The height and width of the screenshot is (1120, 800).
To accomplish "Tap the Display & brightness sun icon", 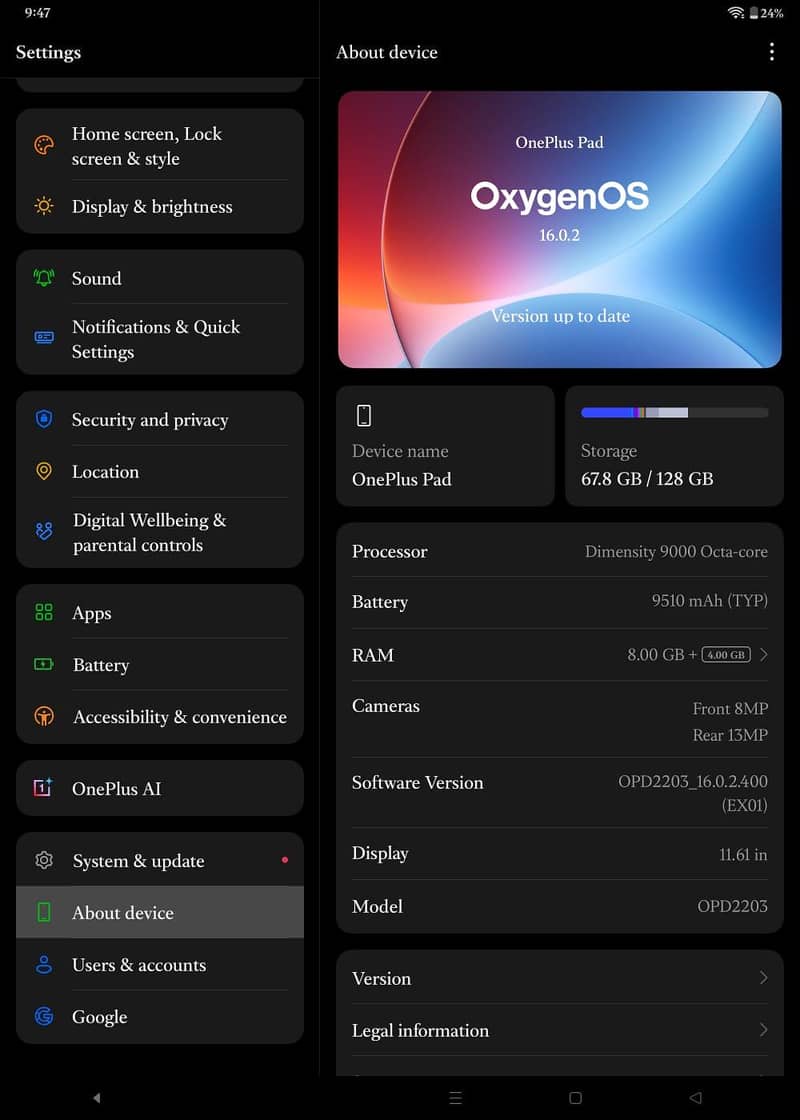I will [44, 206].
